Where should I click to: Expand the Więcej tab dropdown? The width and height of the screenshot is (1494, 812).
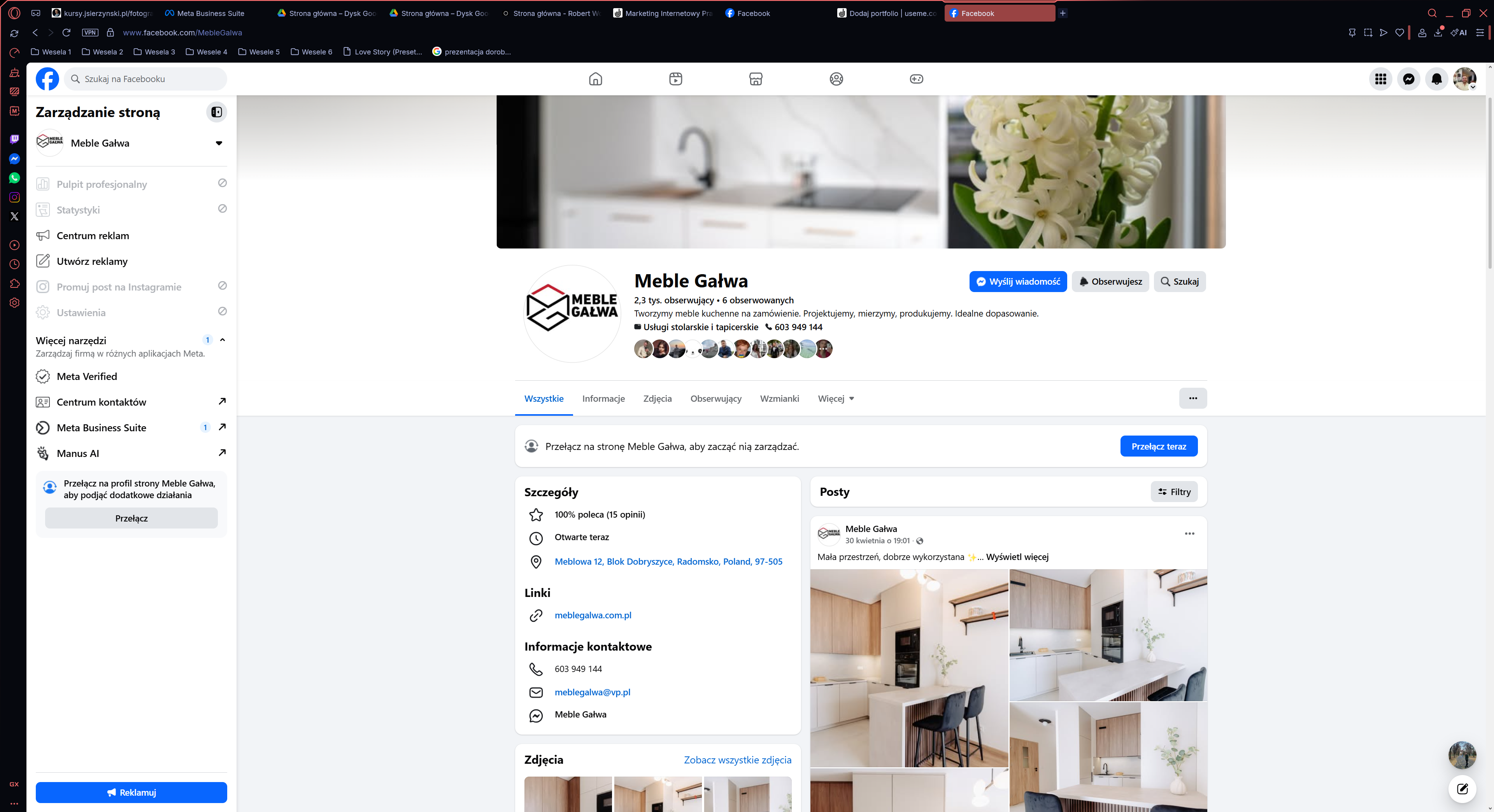point(836,399)
